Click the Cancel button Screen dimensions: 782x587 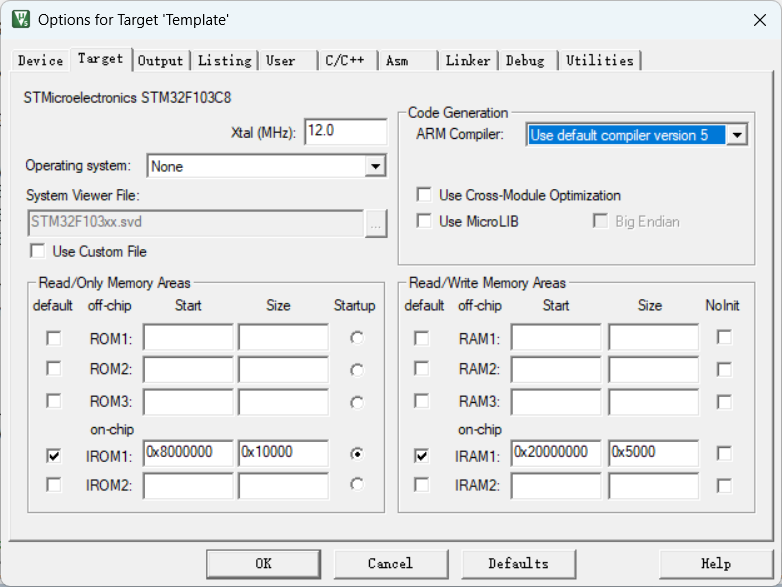tap(391, 564)
